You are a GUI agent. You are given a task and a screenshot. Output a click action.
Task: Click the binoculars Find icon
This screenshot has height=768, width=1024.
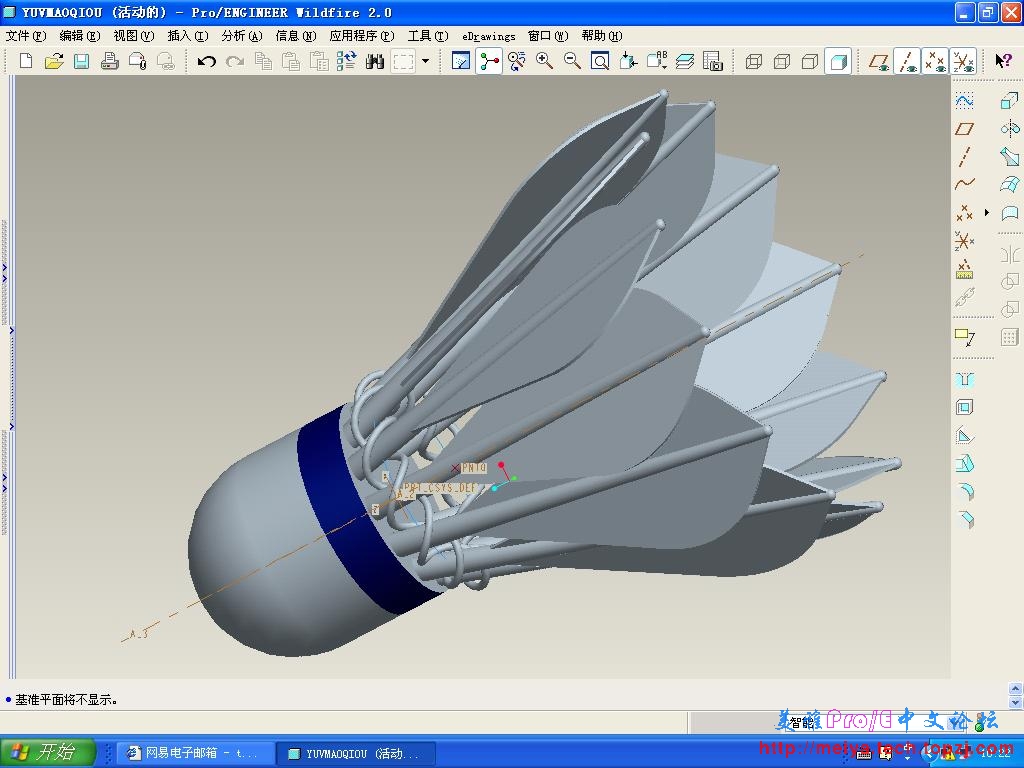(375, 61)
